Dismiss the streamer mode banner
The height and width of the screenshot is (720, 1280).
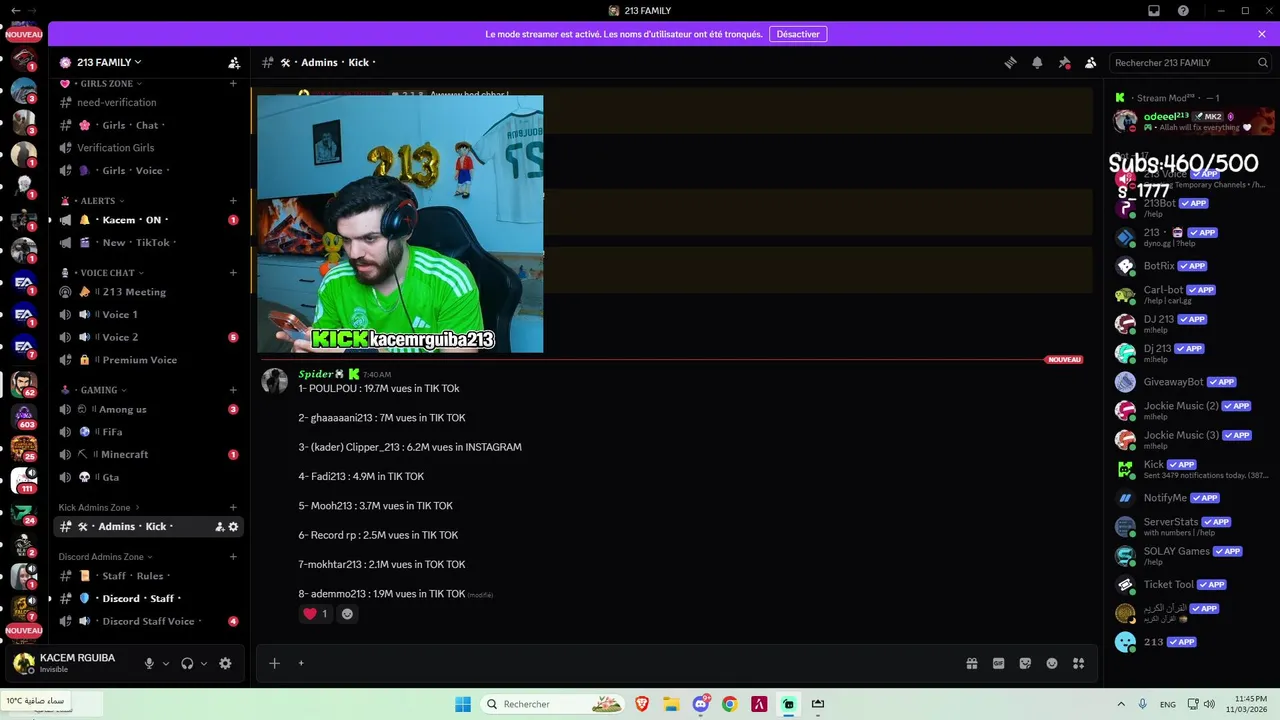[1262, 34]
